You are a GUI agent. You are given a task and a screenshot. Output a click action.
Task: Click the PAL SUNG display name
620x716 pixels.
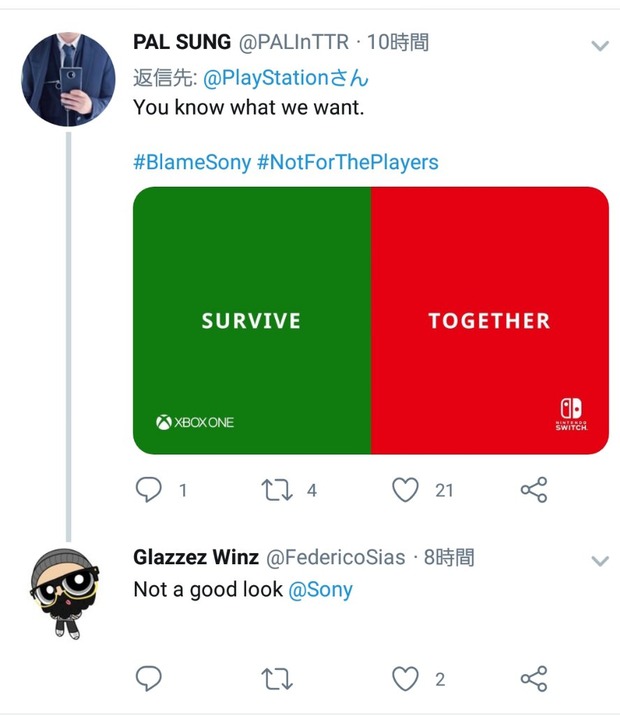tap(180, 42)
